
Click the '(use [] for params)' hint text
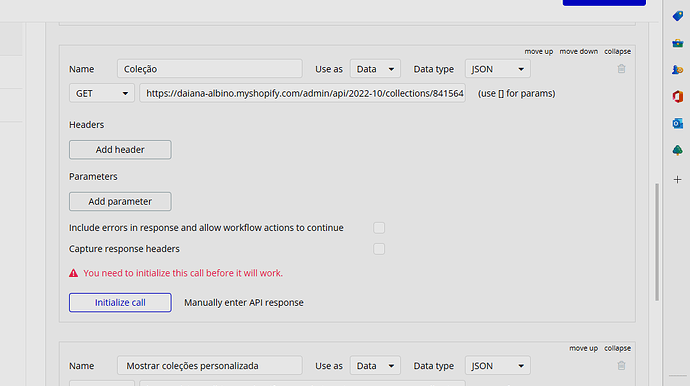517,93
